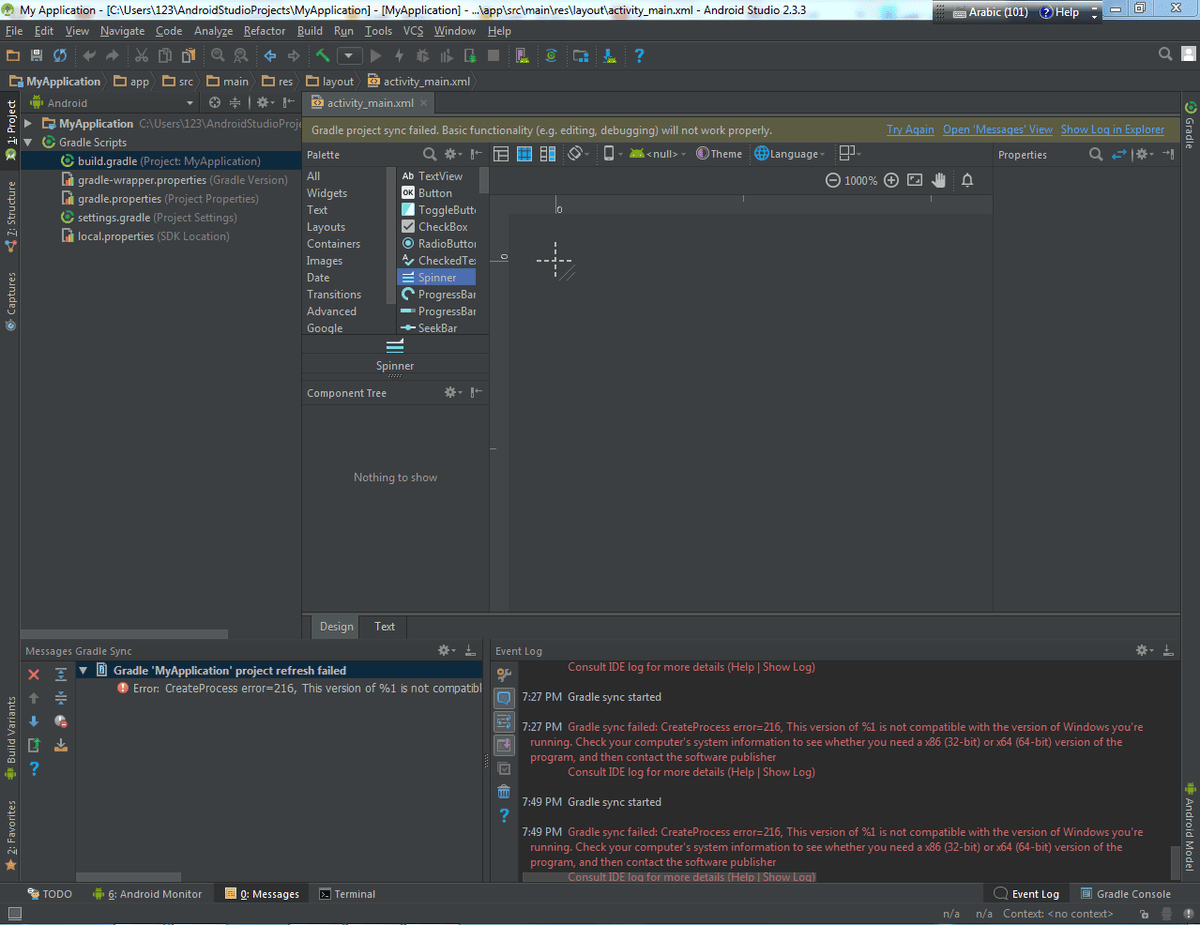The image size is (1200, 925).
Task: Toggle show balloon notifications in Event Log
Action: pyautogui.click(x=504, y=698)
